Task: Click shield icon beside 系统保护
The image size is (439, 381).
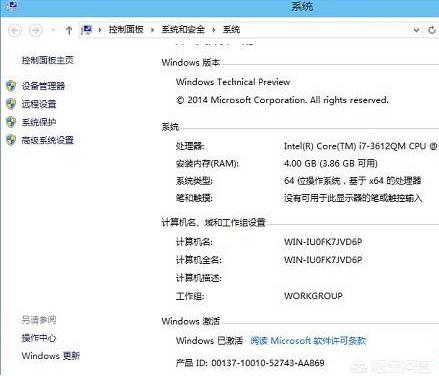Action: [11, 122]
